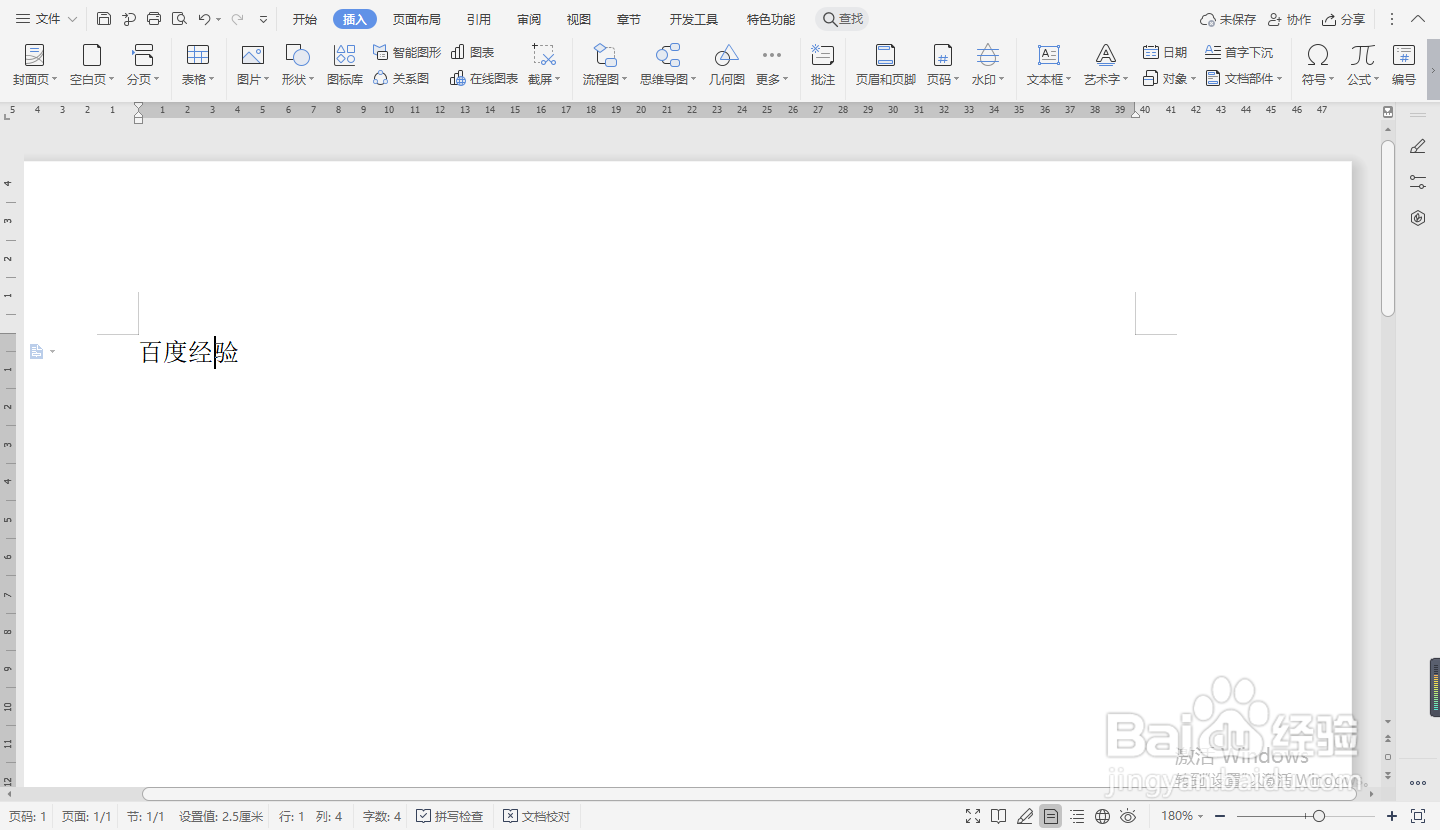This screenshot has height=830, width=1440.
Task: Click the zoom in plus button
Action: click(1392, 816)
